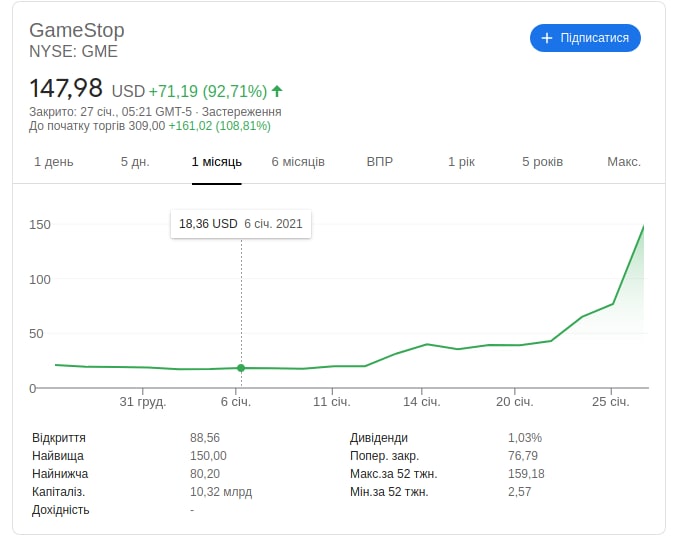Click the pre-market 309,00 price text
676x542 pixels.
(147, 126)
